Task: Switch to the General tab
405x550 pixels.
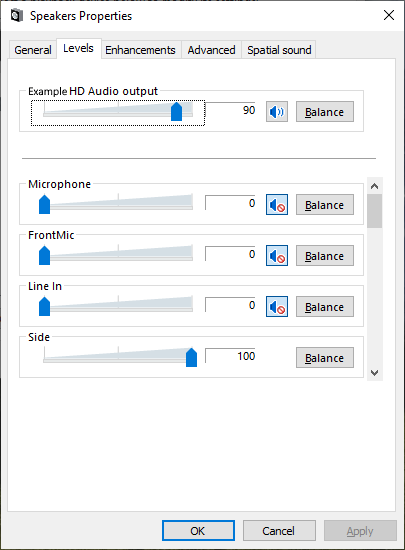Action: (x=33, y=50)
